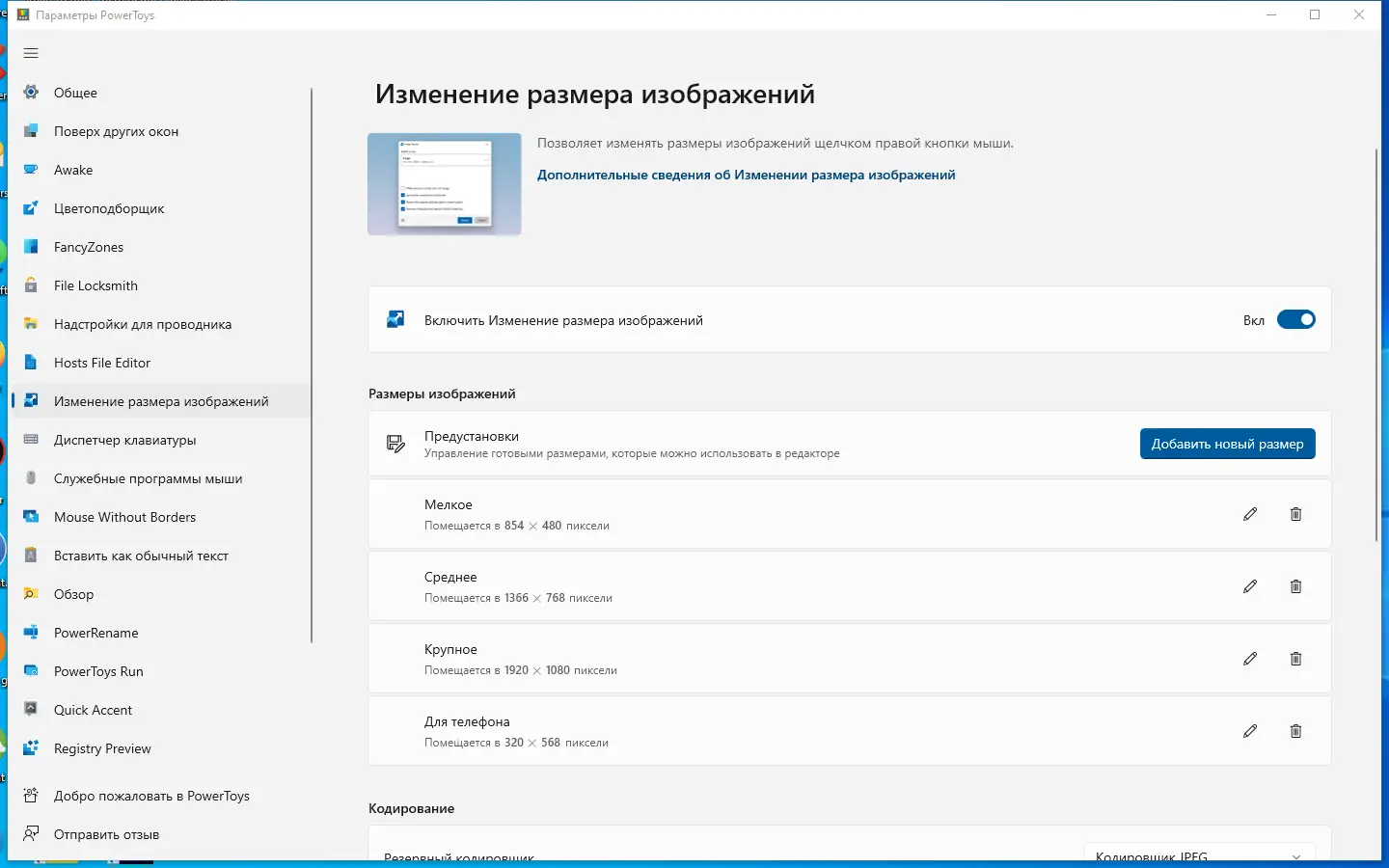This screenshot has width=1389, height=868.
Task: Select the File Locksmith padlock icon
Action: [31, 285]
